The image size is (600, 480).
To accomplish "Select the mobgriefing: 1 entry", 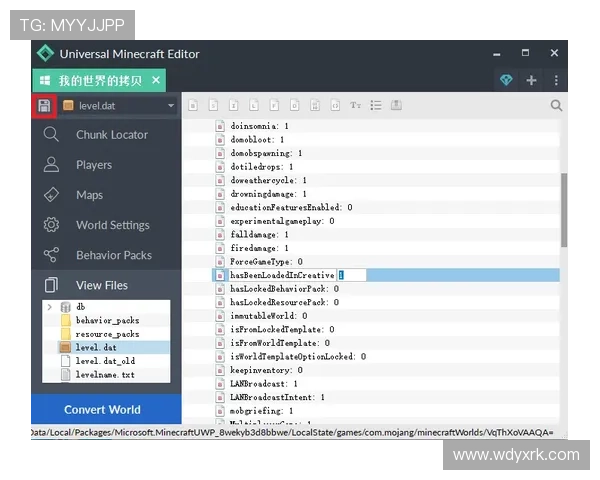I will pyautogui.click(x=261, y=411).
